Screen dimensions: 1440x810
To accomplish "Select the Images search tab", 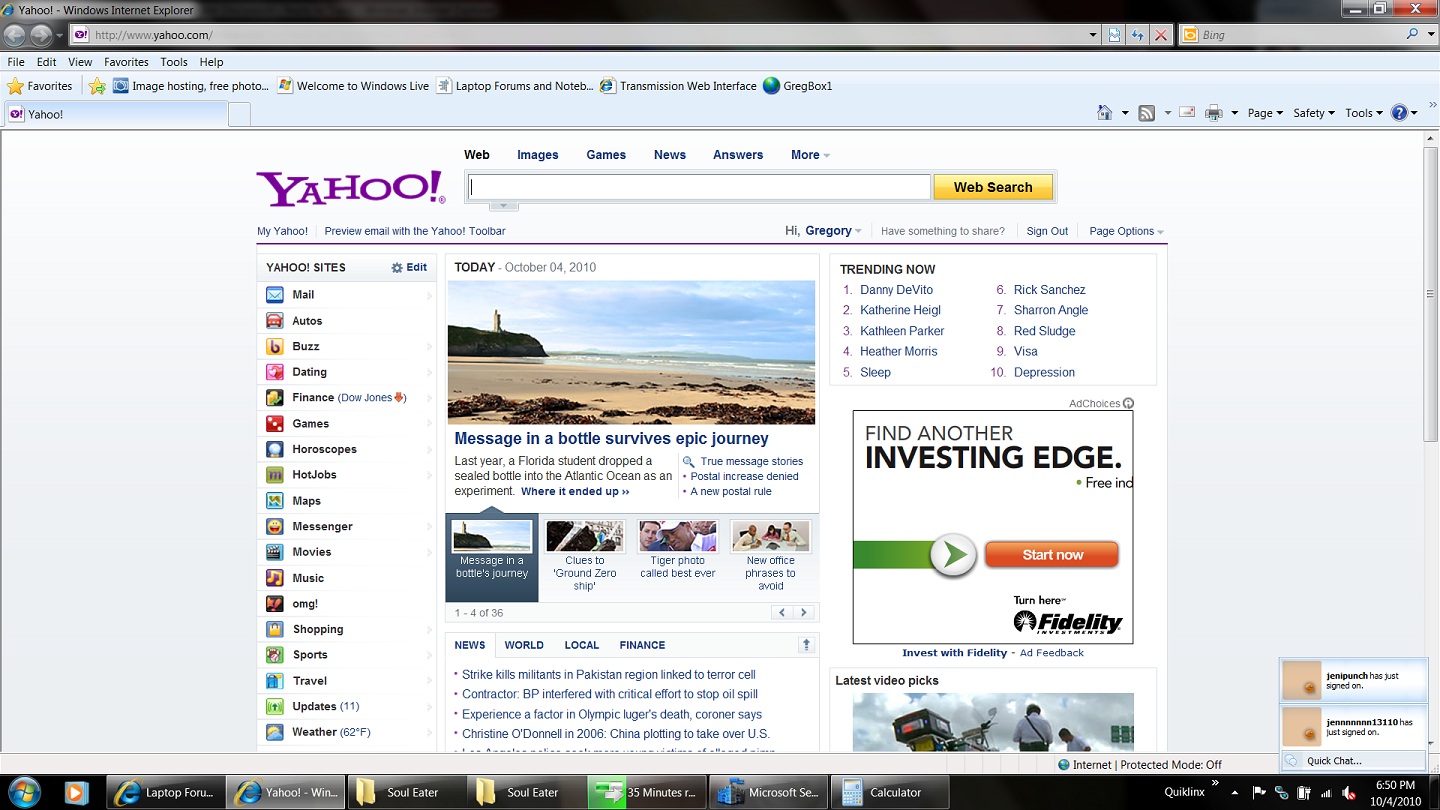I will click(x=538, y=155).
